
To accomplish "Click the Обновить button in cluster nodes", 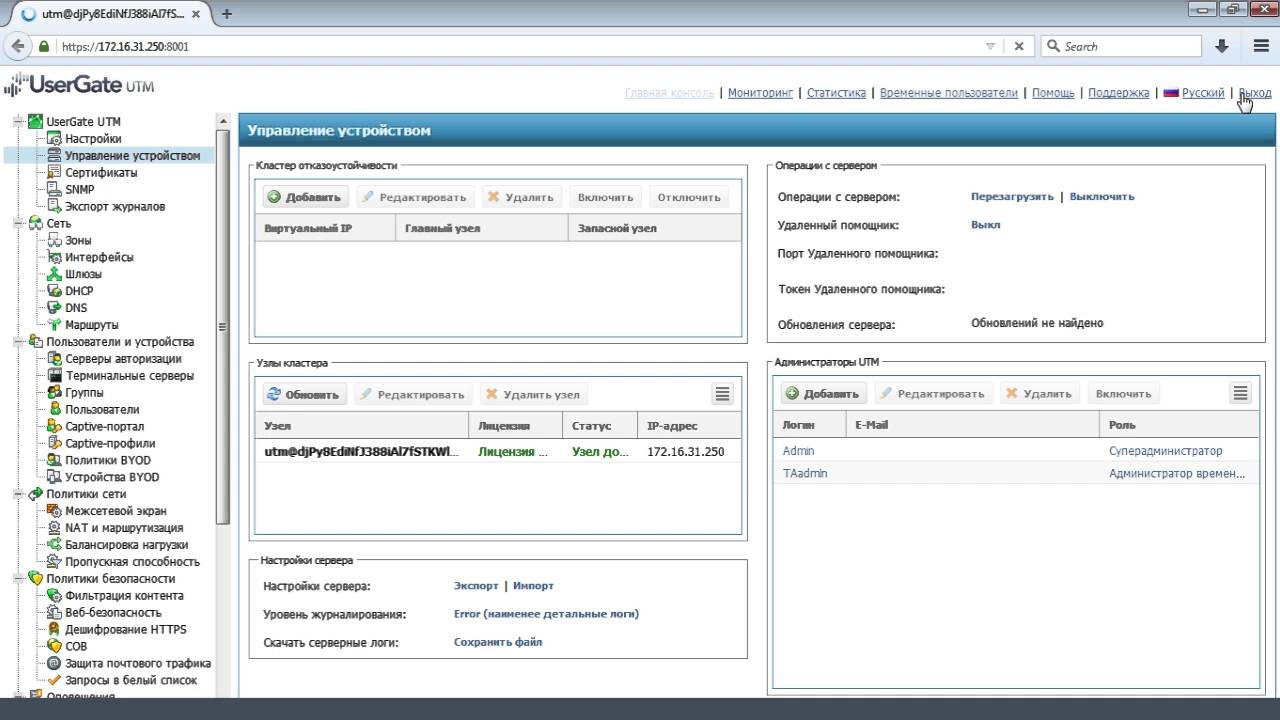I will 304,394.
